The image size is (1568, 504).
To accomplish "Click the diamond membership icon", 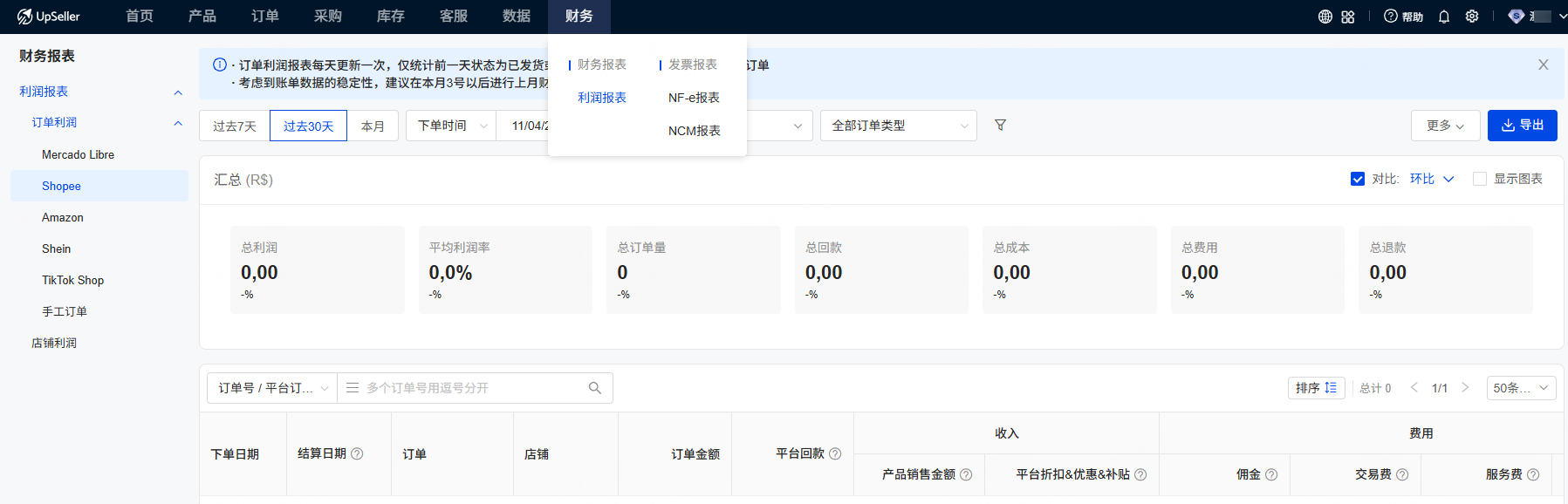I will 1517,17.
